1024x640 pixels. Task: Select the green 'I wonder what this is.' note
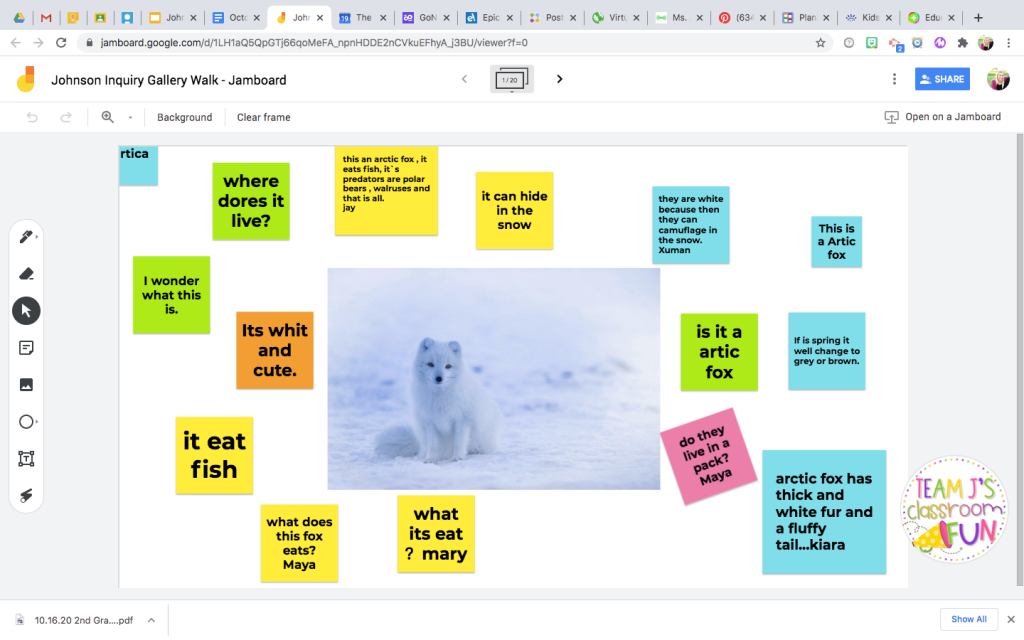(172, 295)
